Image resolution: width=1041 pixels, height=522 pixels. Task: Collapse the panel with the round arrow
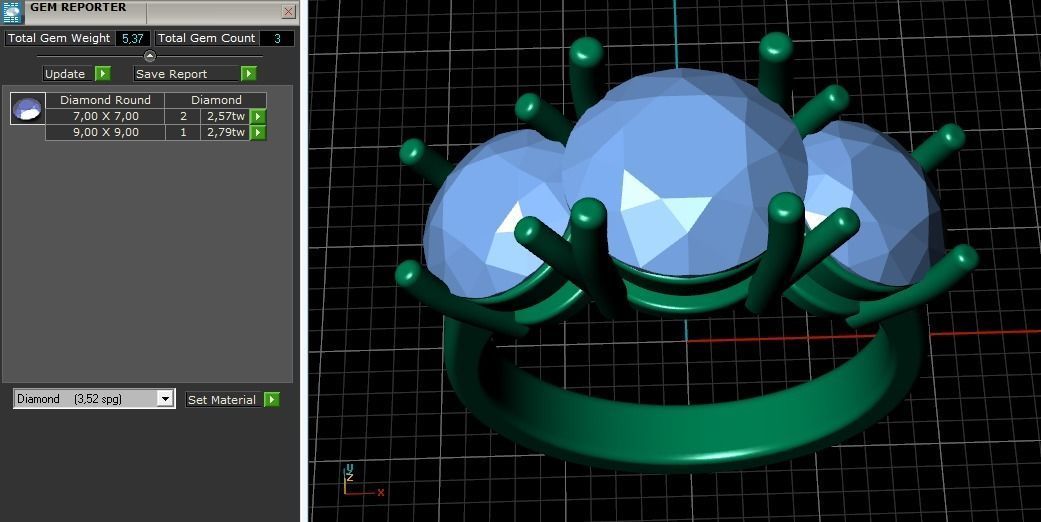click(149, 56)
